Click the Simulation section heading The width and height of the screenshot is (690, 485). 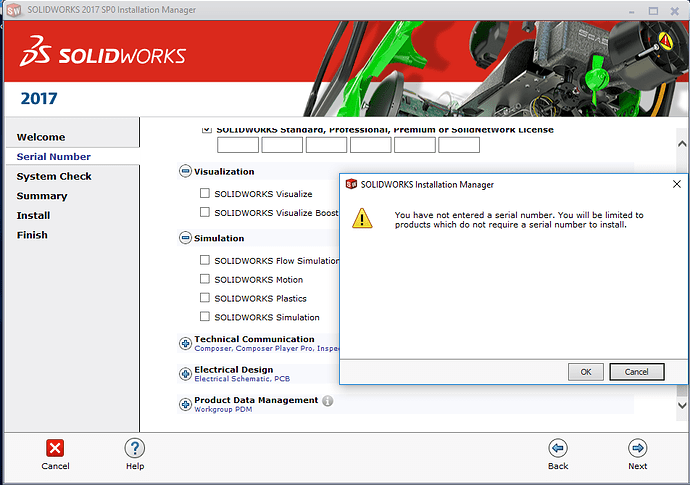(x=219, y=238)
